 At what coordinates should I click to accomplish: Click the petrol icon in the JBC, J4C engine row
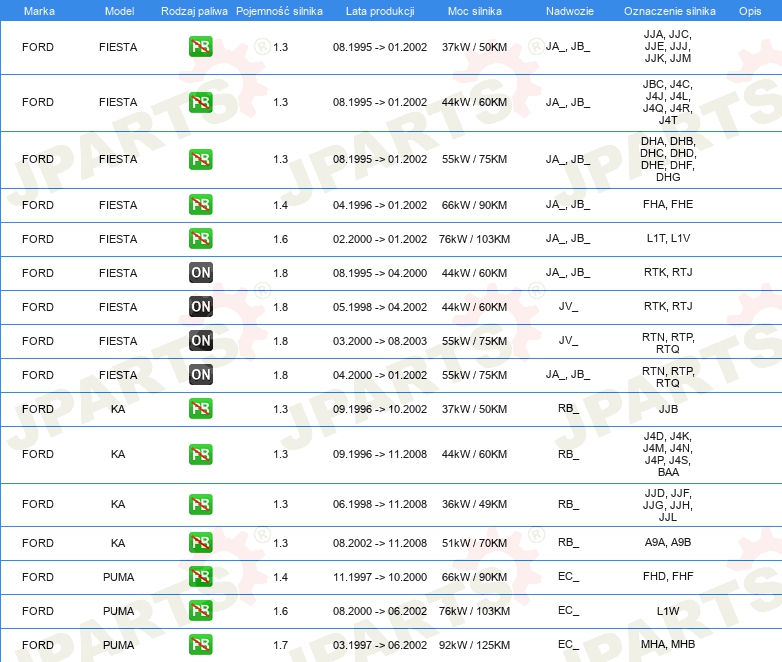click(200, 102)
